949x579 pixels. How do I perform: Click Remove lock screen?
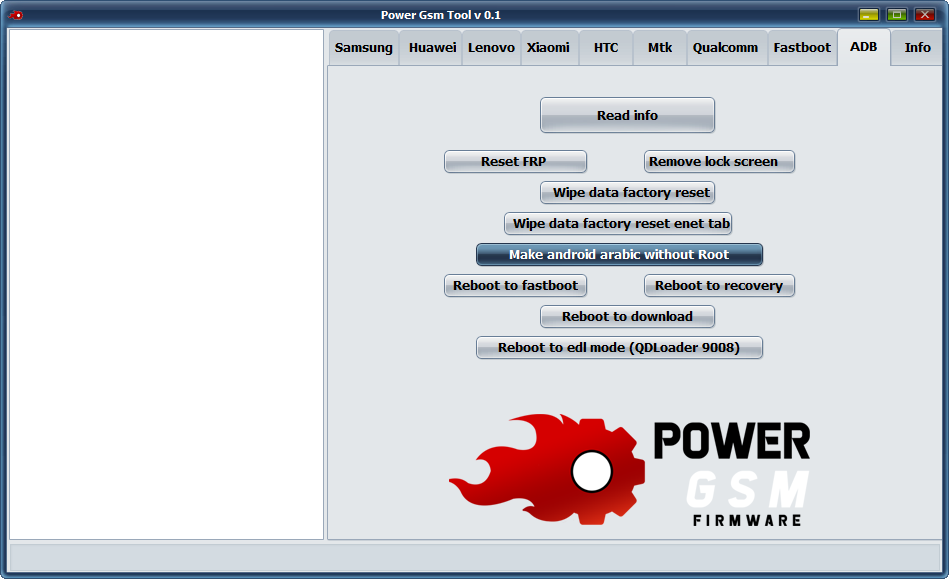[x=719, y=161]
